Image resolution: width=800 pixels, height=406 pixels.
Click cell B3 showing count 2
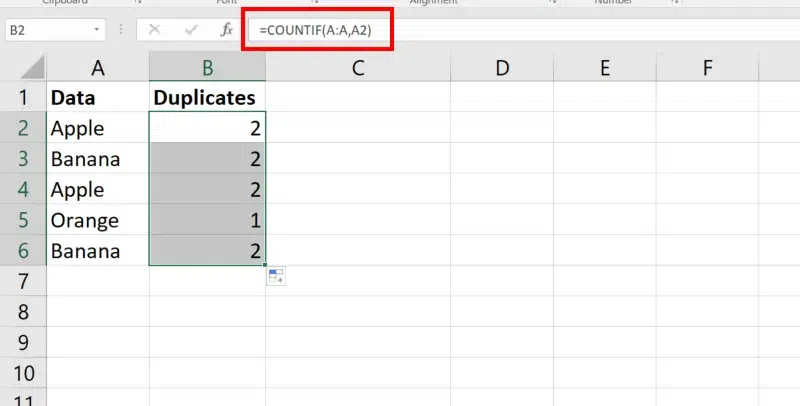(208, 158)
